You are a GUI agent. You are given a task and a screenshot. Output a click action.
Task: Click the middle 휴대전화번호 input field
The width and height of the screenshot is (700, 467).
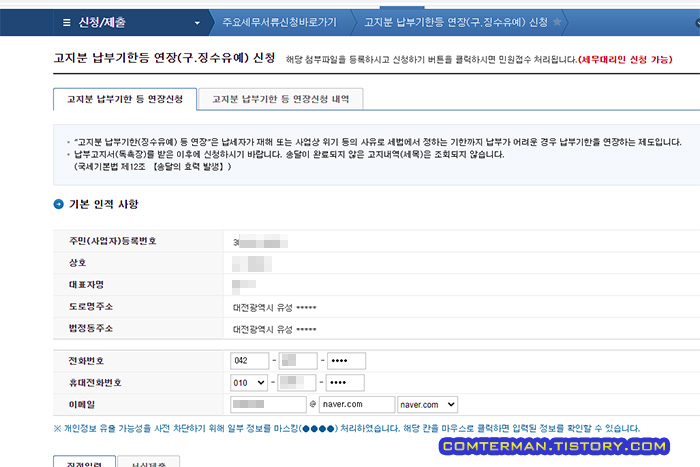click(296, 383)
